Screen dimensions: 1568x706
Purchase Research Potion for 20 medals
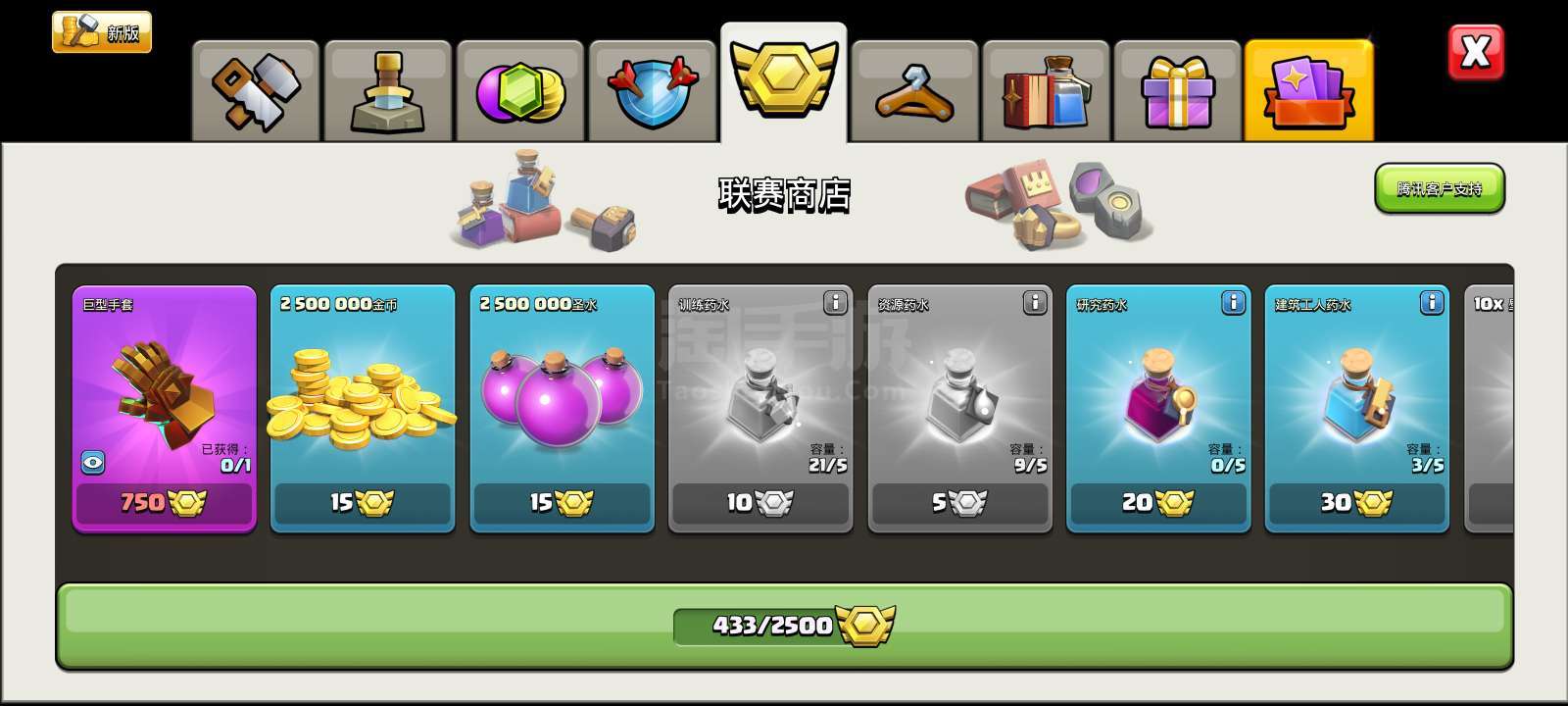1158,503
